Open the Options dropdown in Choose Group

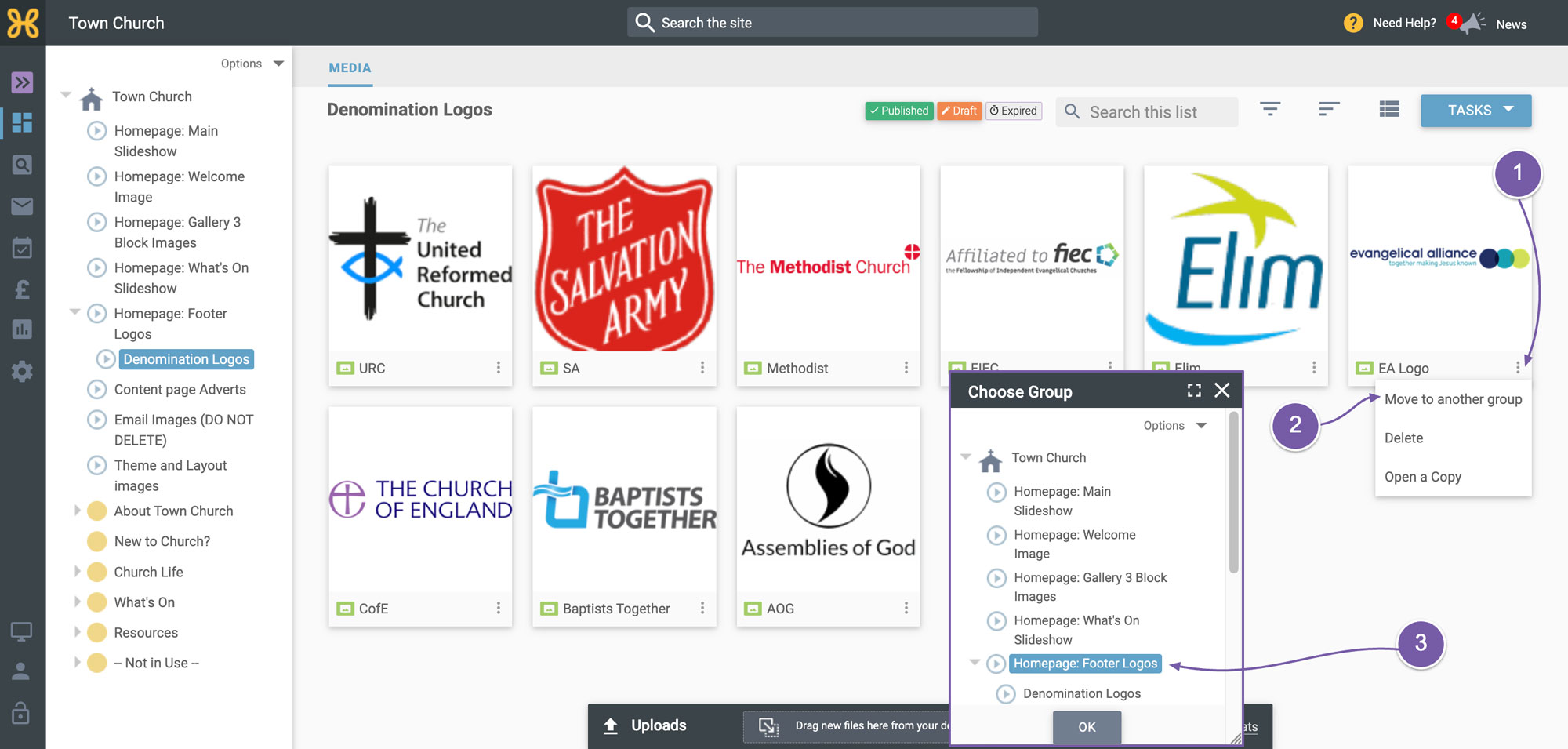1174,425
